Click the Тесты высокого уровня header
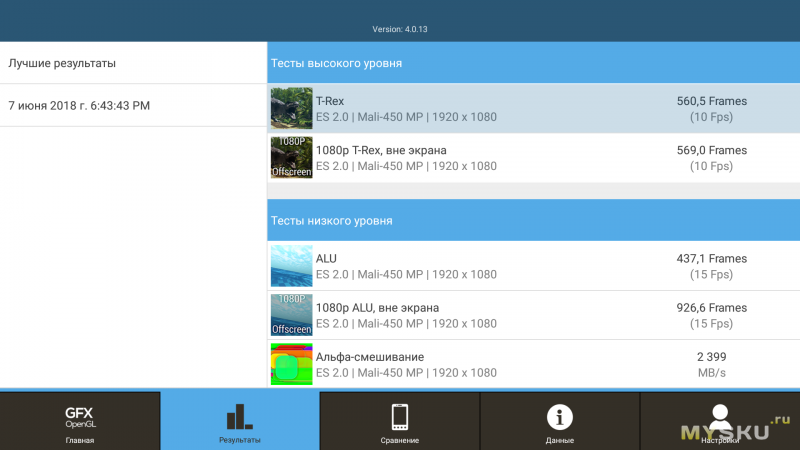The width and height of the screenshot is (800, 450). point(534,63)
